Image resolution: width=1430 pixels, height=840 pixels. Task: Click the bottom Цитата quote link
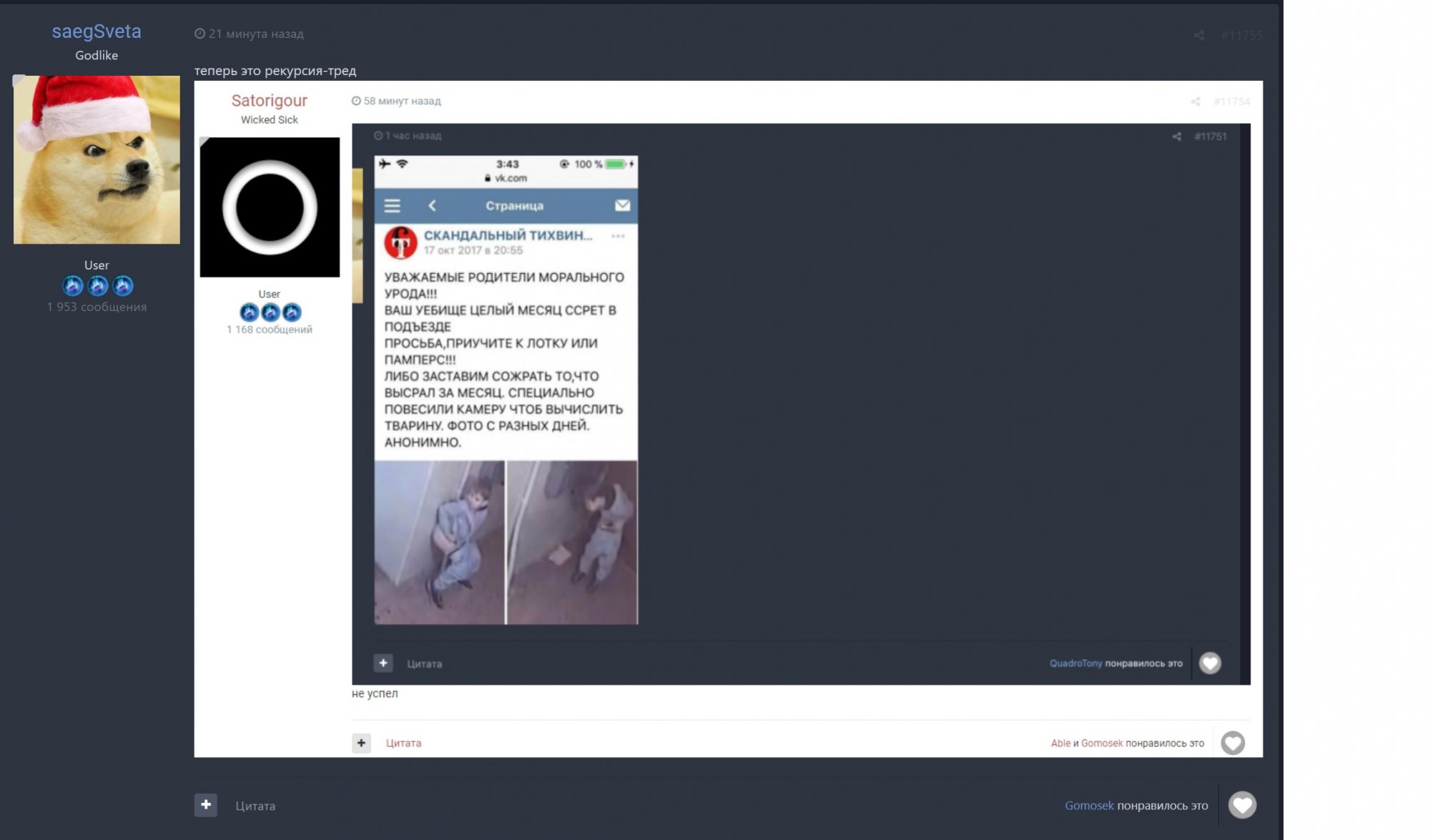tap(255, 806)
